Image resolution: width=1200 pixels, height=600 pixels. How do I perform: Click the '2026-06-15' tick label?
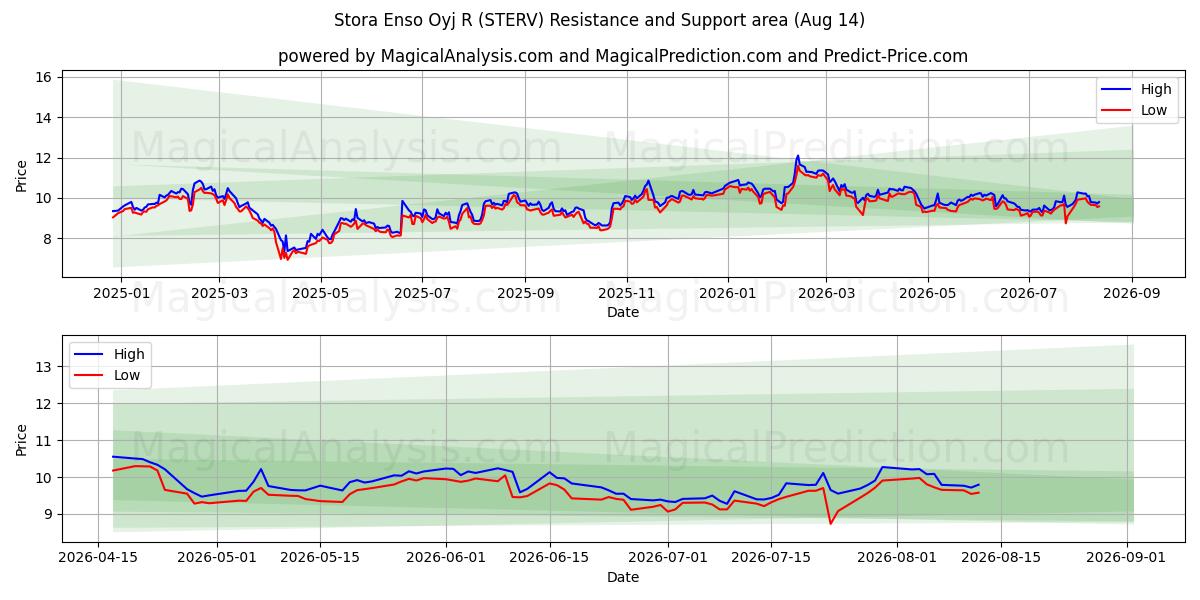pyautogui.click(x=549, y=559)
